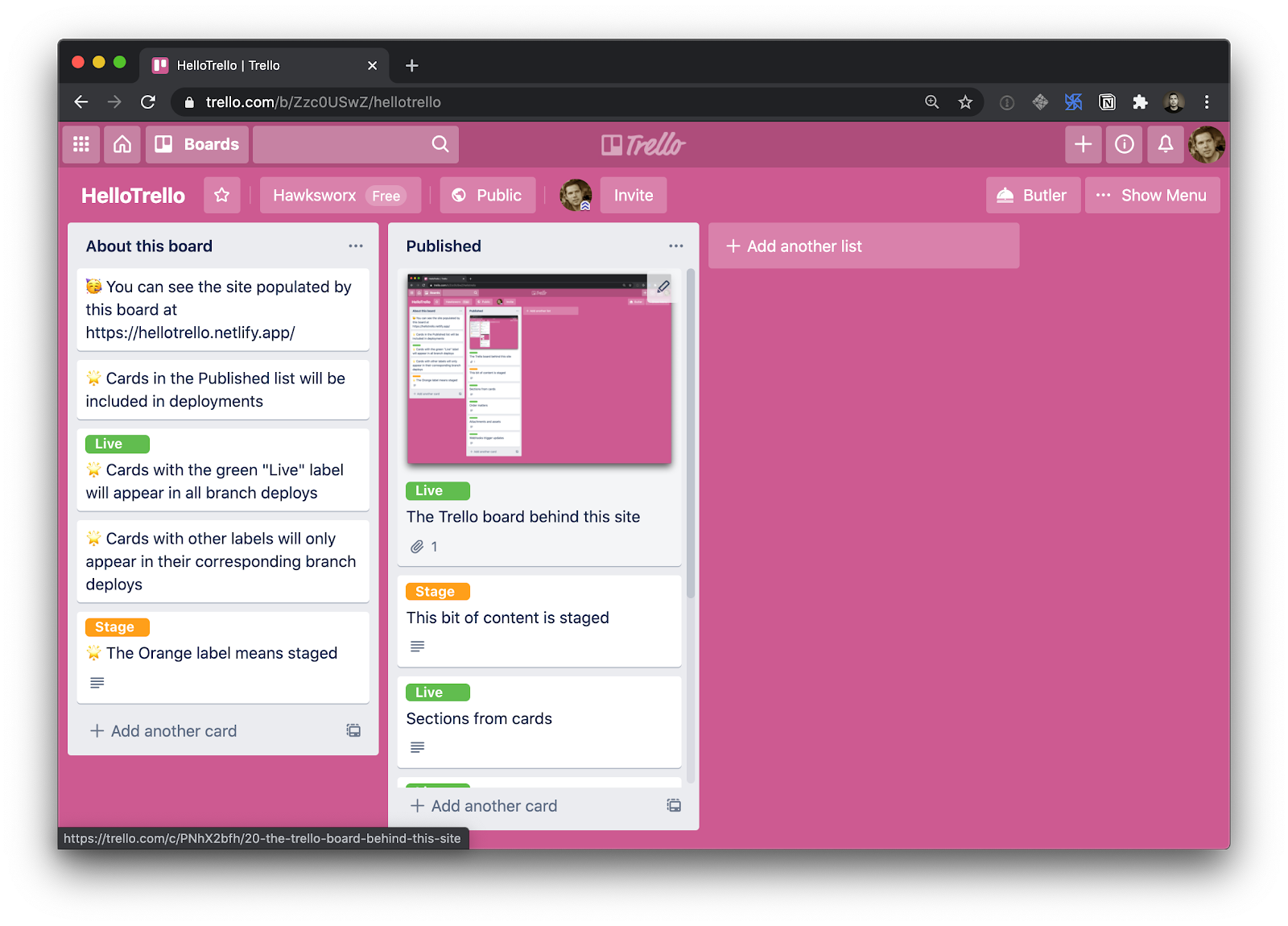Image resolution: width=1288 pixels, height=926 pixels.
Task: Close the HelloTrello tab
Action: (372, 65)
